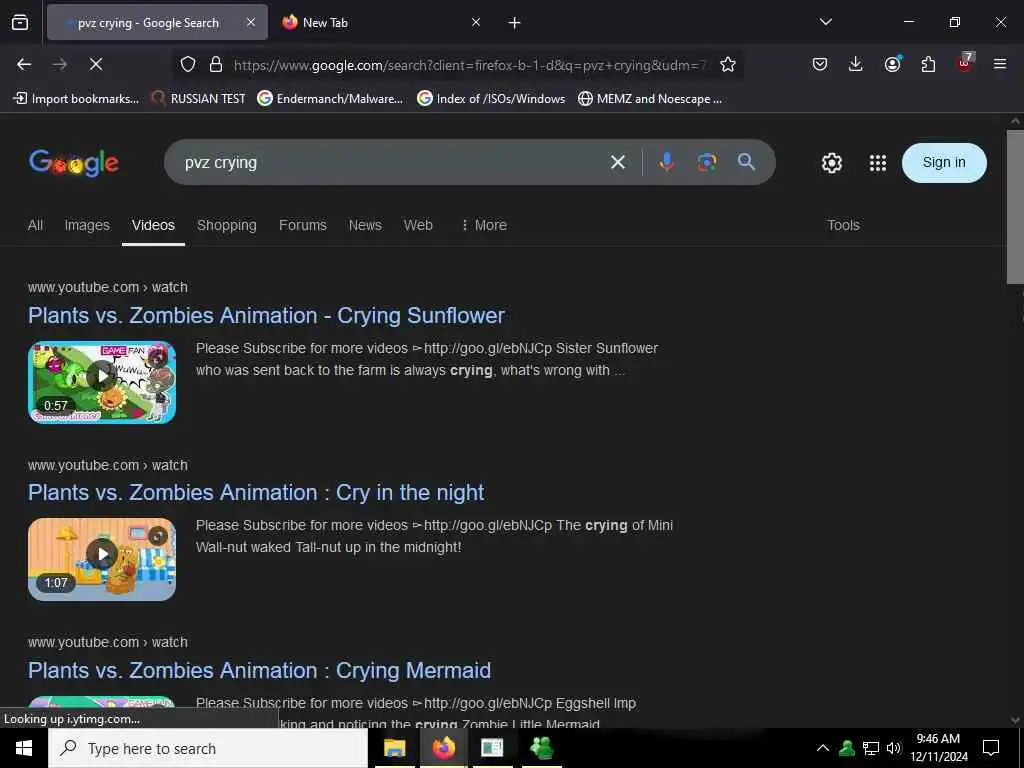Open the network icon in tray
Image resolution: width=1024 pixels, height=768 pixels.
(x=871, y=748)
